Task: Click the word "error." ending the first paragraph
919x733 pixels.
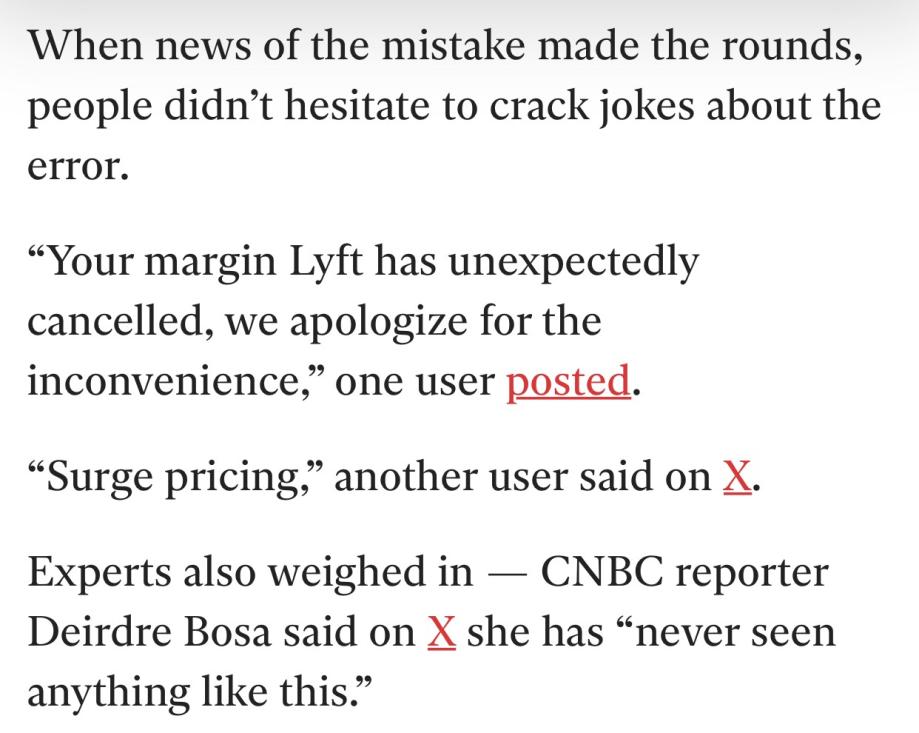Action: point(78,166)
